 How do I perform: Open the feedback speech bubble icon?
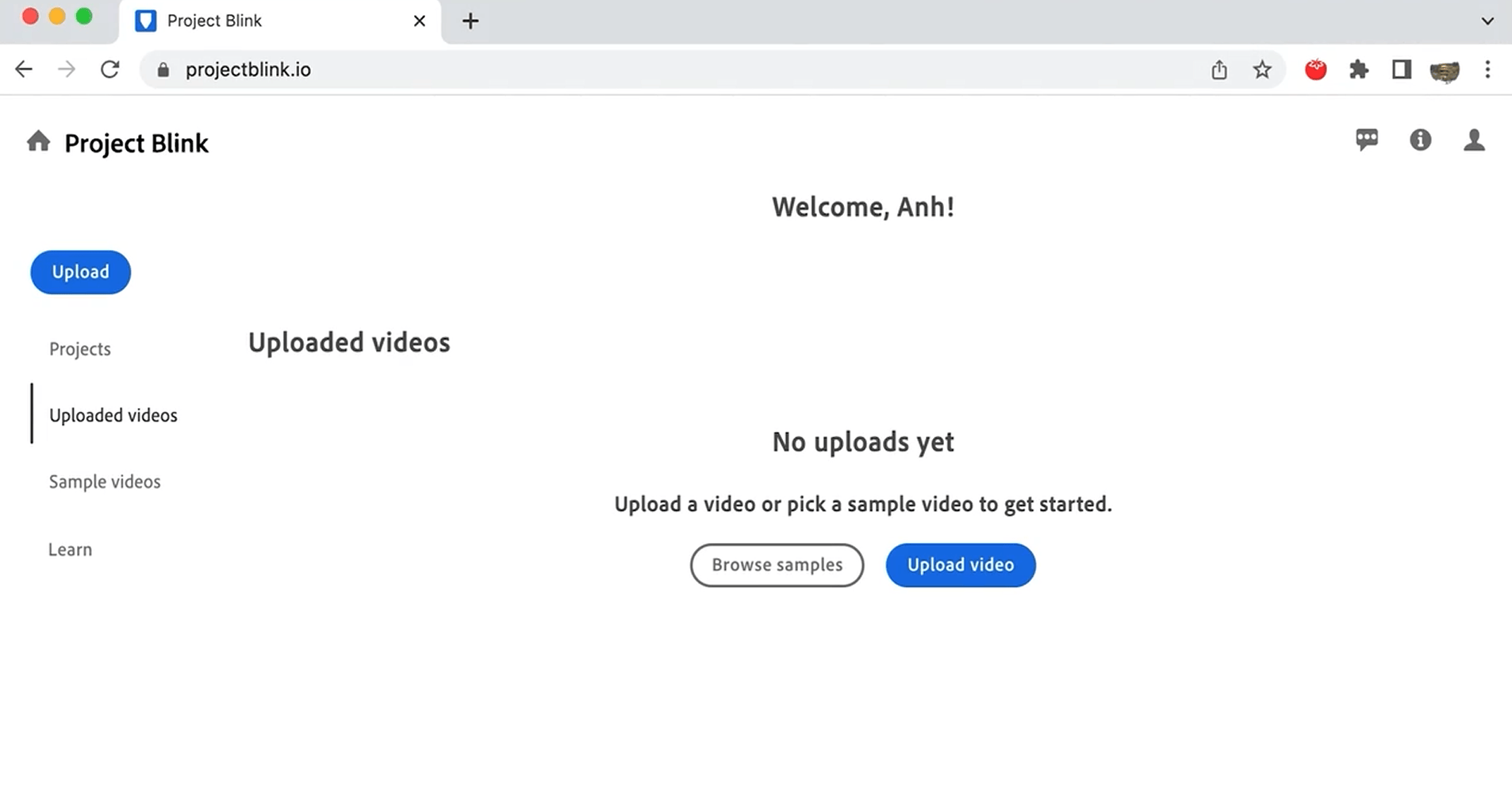(x=1367, y=140)
